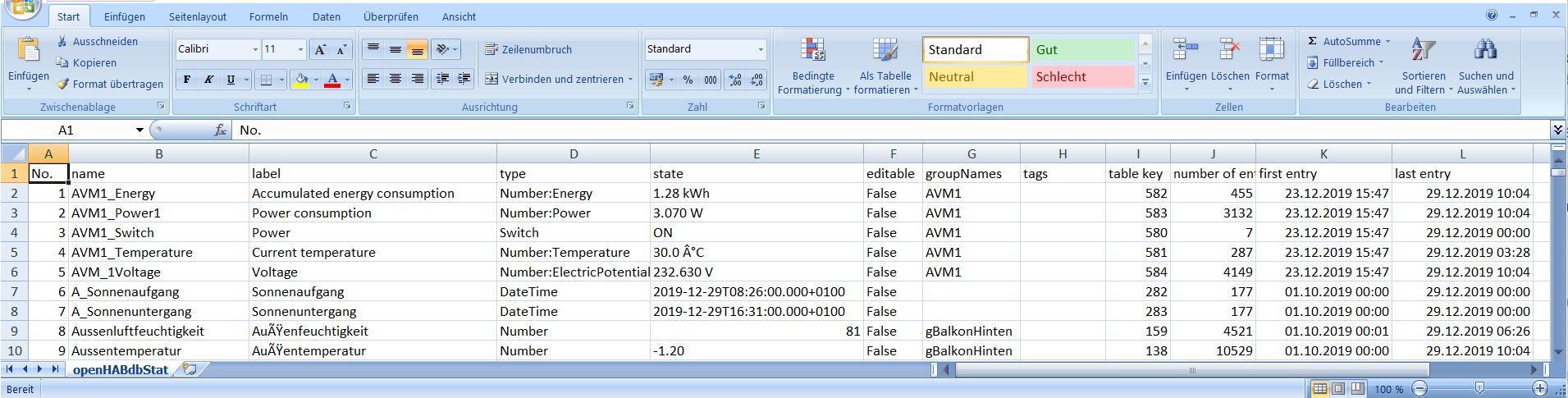1568x398 pixels.
Task: Expand Verbinden und zentrieren dropdown arrow
Action: click(x=630, y=80)
